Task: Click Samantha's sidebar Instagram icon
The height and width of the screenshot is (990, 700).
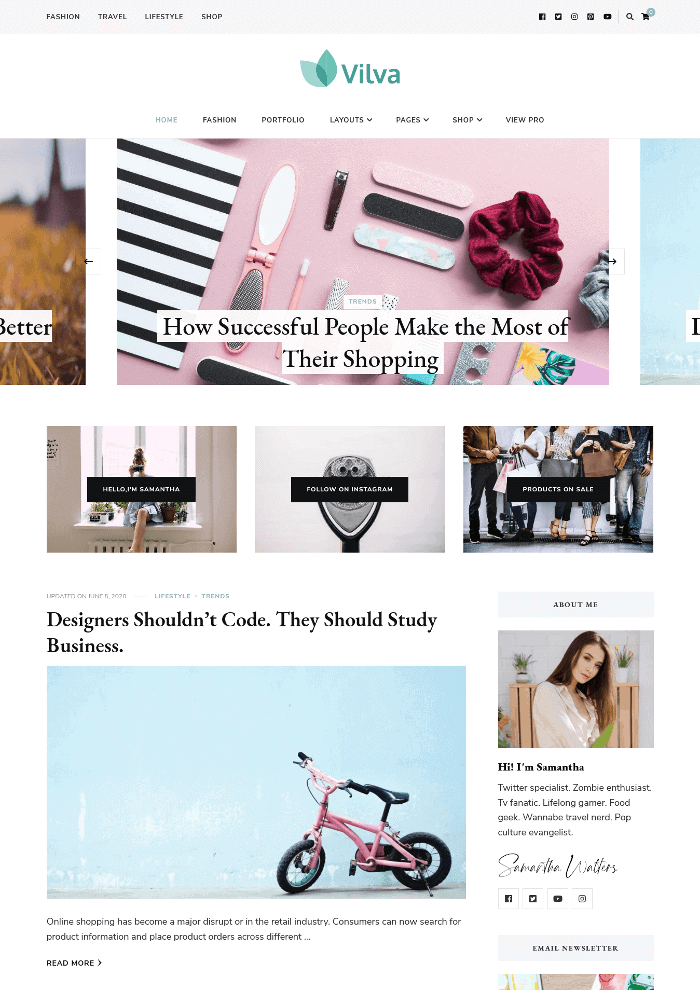Action: pyautogui.click(x=582, y=898)
